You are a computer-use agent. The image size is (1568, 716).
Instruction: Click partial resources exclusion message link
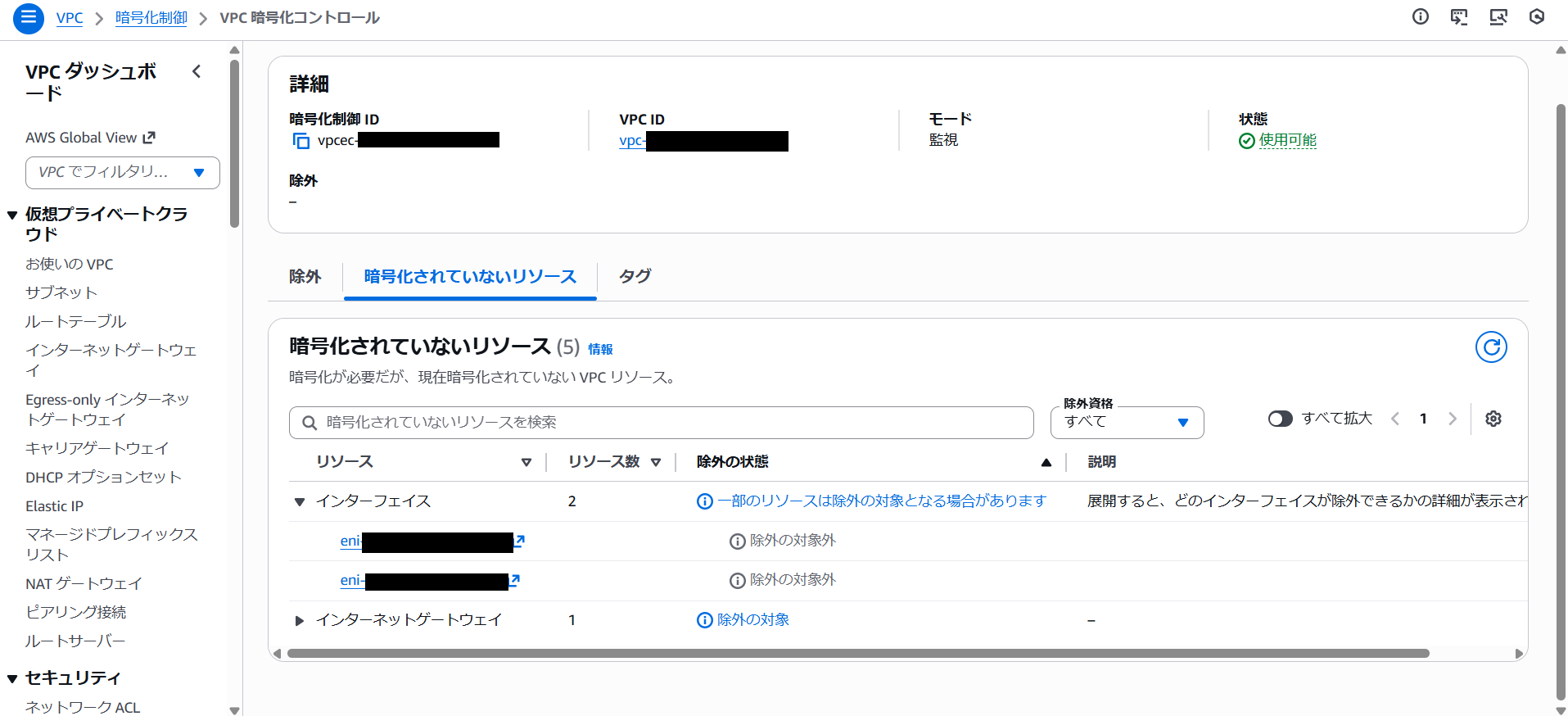(882, 501)
